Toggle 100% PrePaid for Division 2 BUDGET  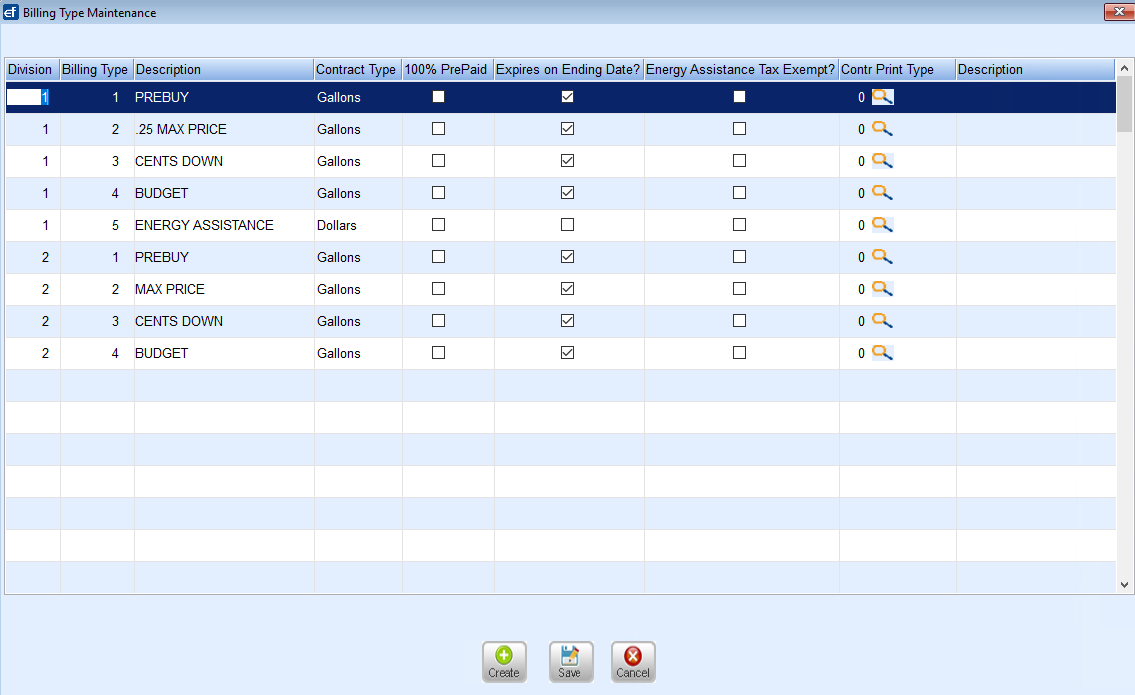(439, 353)
